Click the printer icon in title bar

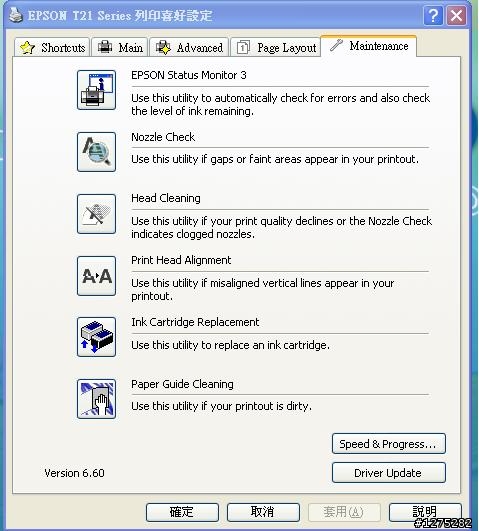[16, 15]
